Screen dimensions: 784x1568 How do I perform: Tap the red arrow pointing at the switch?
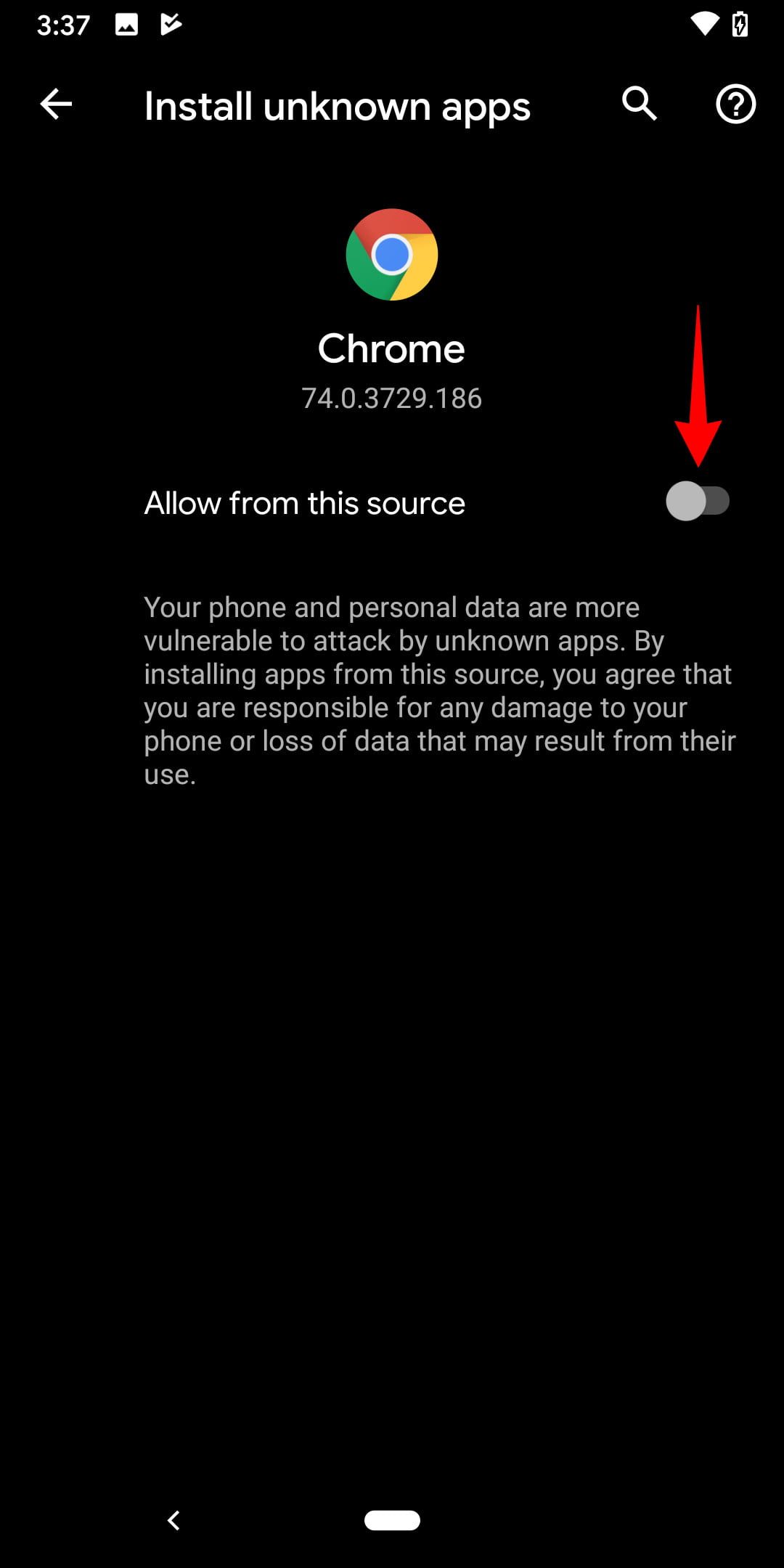698,385
